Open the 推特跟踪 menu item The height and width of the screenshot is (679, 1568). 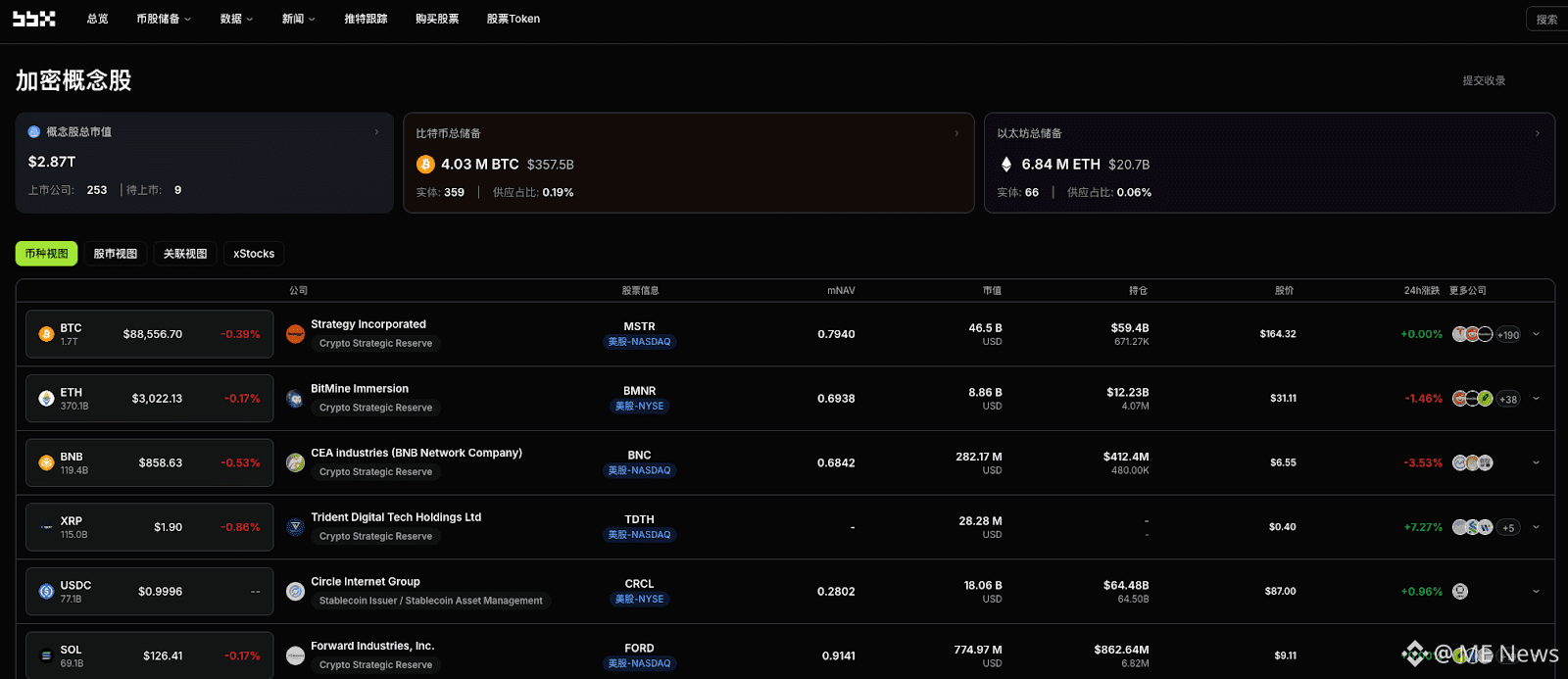pyautogui.click(x=366, y=19)
